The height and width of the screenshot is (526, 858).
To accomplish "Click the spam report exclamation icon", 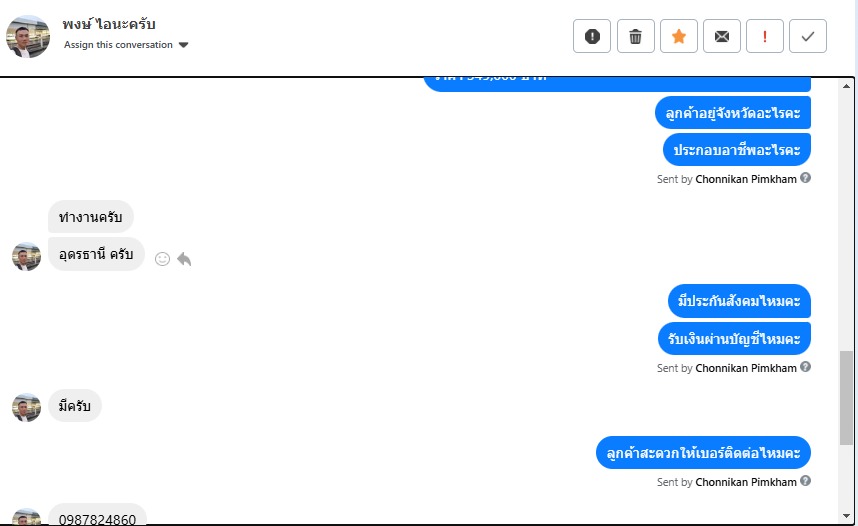I will click(x=592, y=36).
